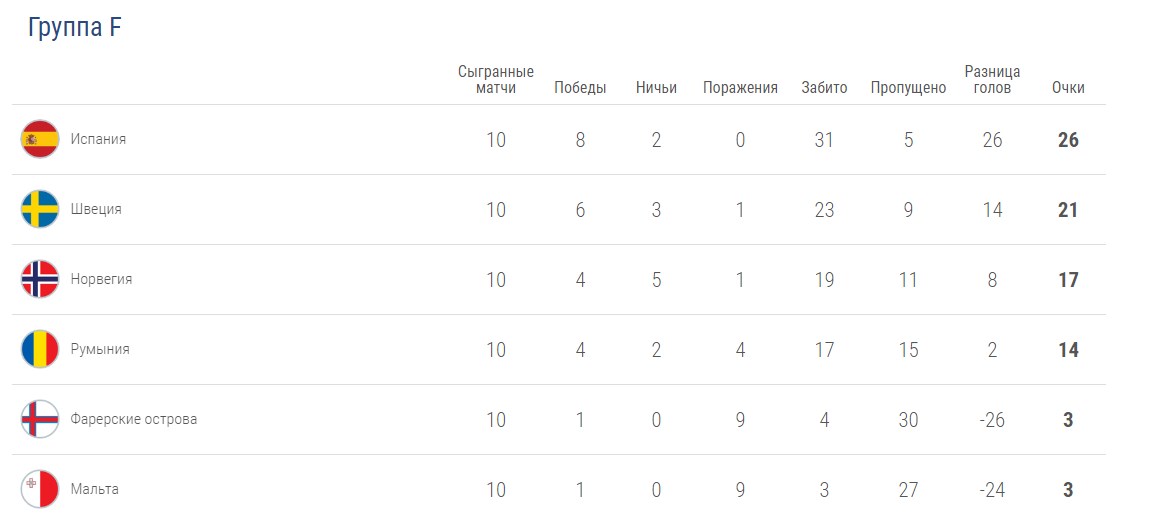
Task: Click the Очки column header
Action: (1068, 88)
